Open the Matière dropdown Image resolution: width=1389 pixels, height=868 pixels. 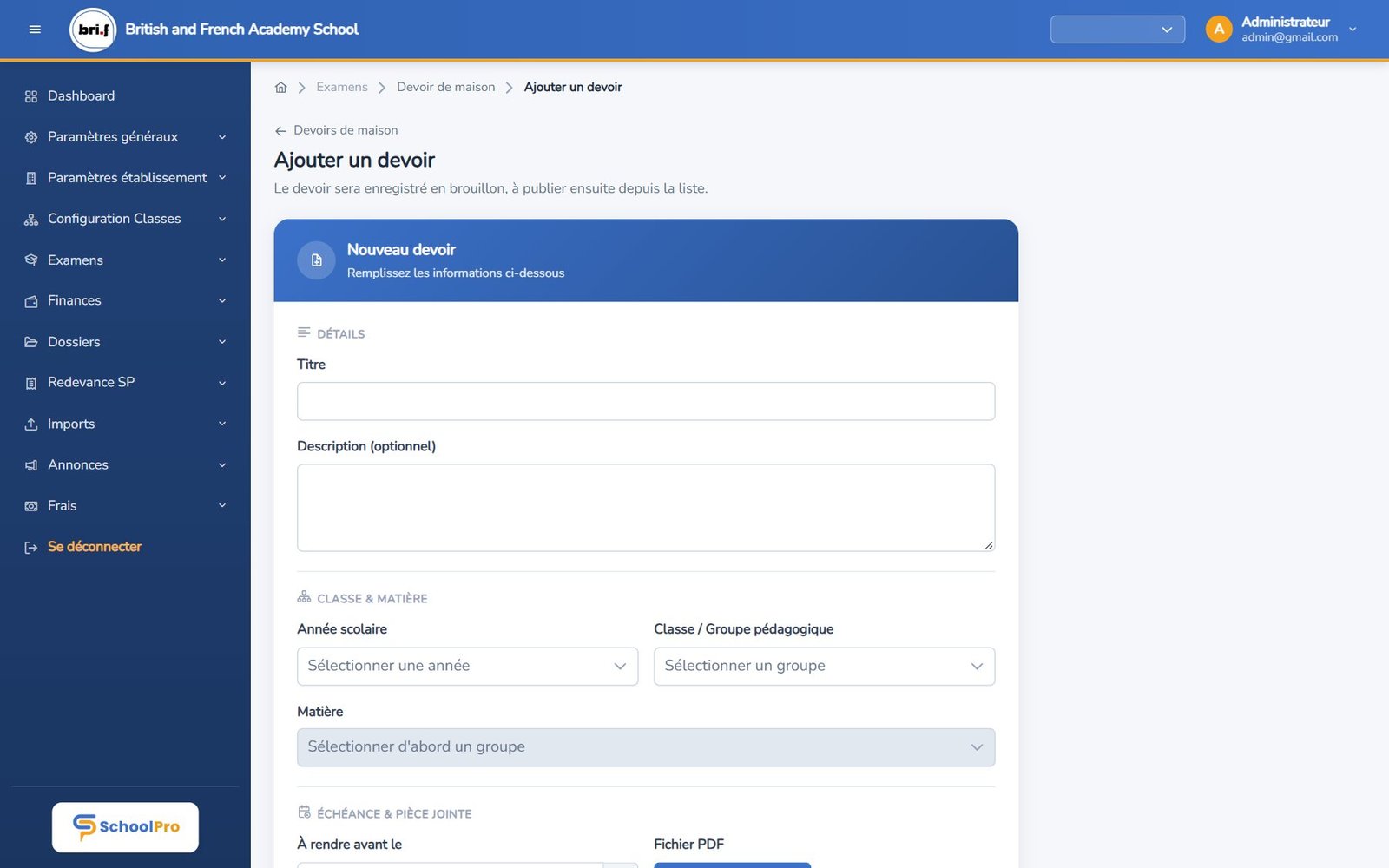point(646,747)
